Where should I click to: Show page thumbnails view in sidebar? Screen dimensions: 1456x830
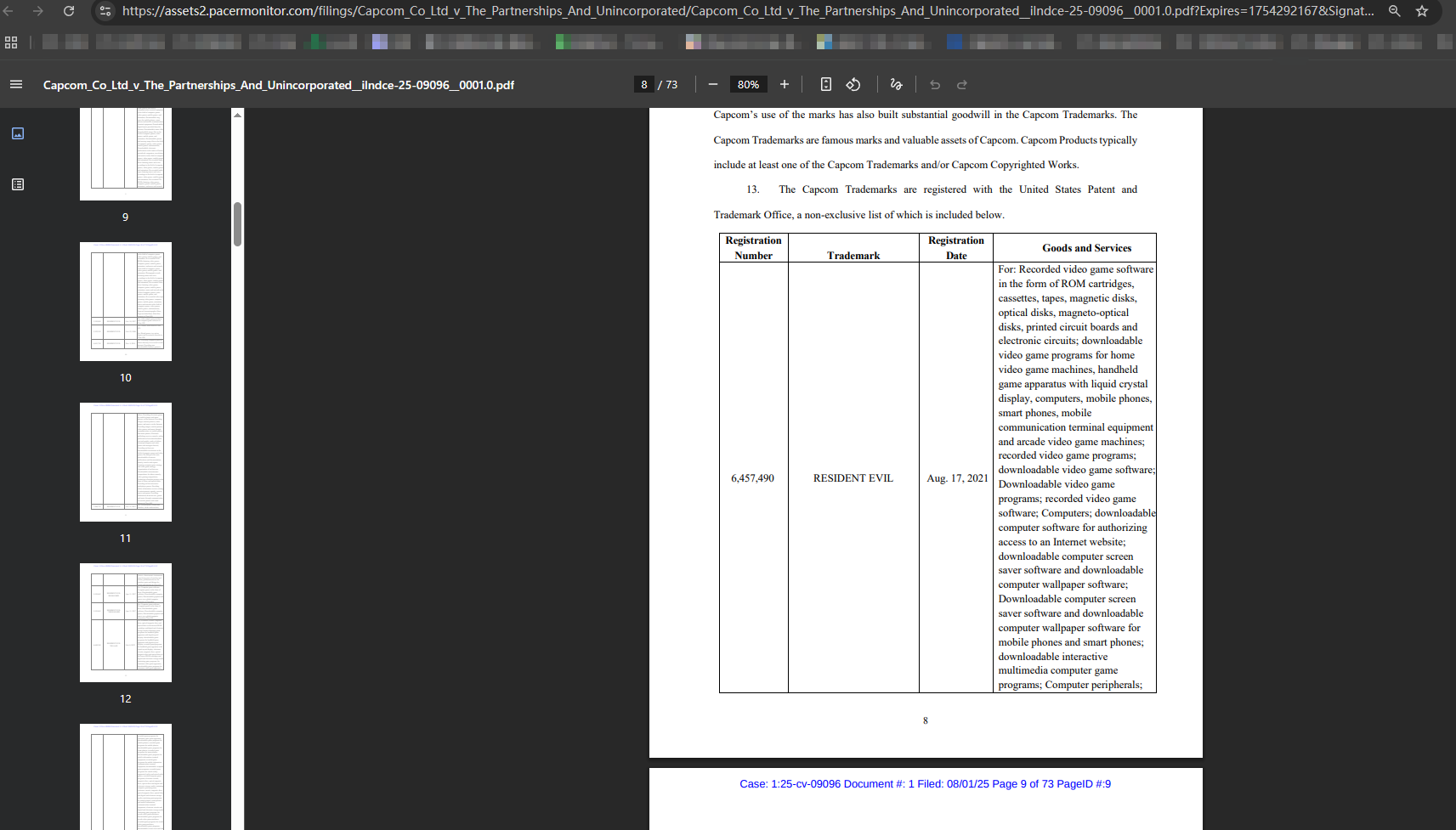click(x=18, y=133)
